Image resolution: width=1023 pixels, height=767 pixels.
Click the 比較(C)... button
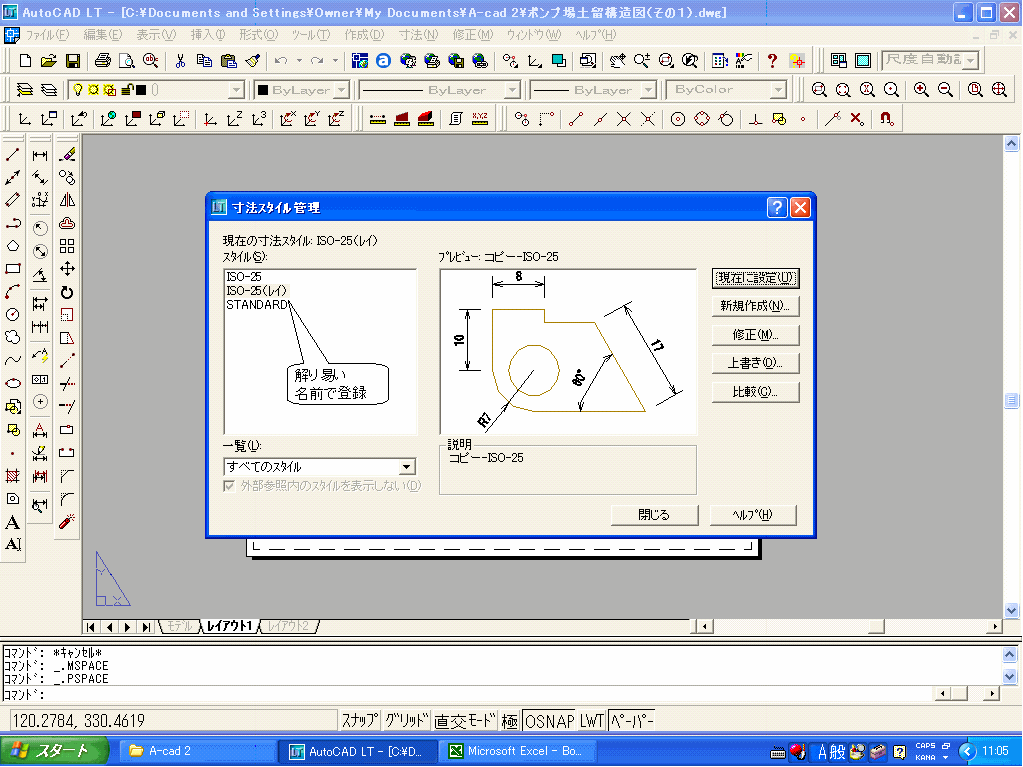pyautogui.click(x=756, y=392)
